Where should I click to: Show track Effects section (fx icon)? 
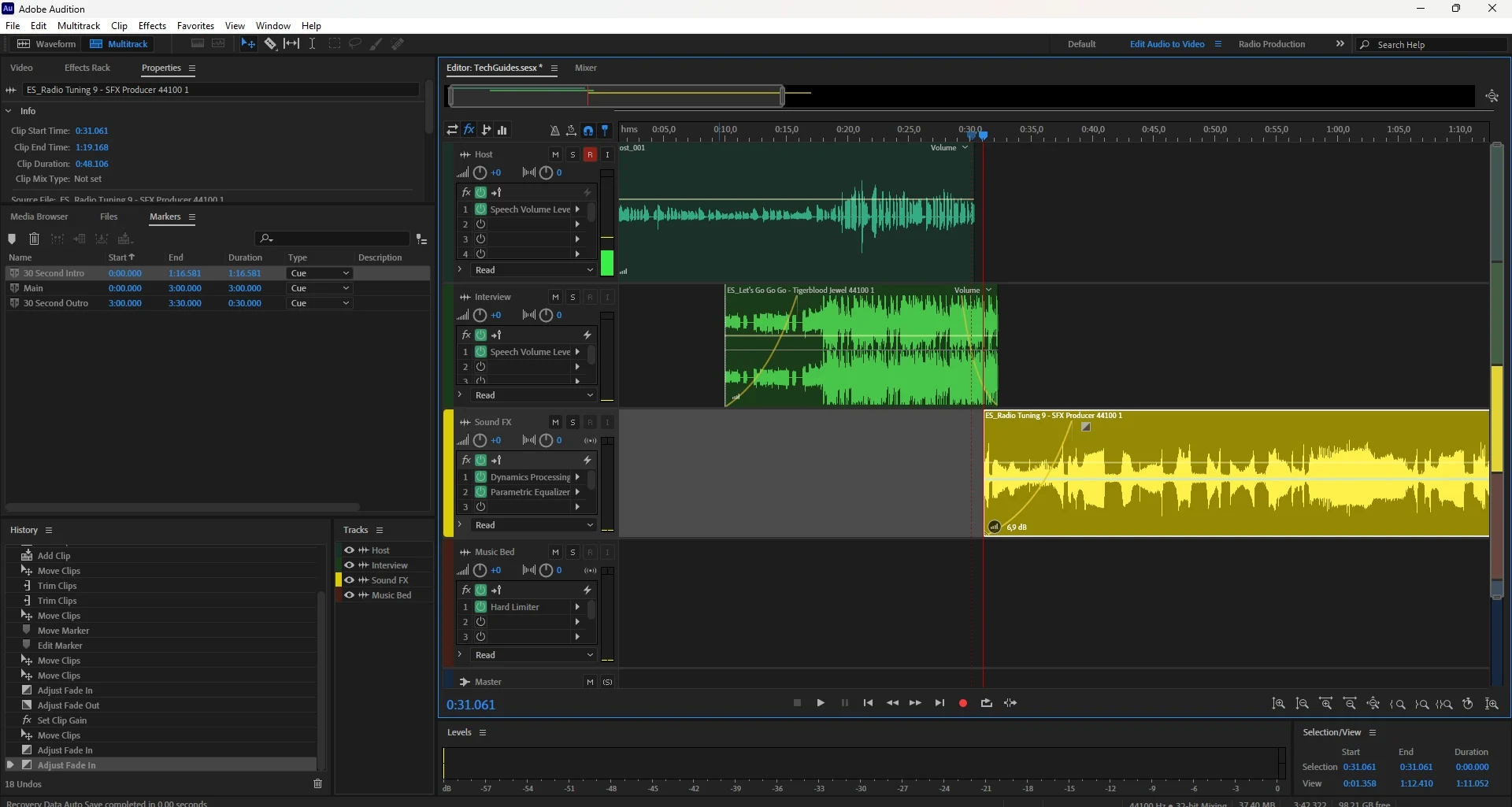pyautogui.click(x=469, y=130)
